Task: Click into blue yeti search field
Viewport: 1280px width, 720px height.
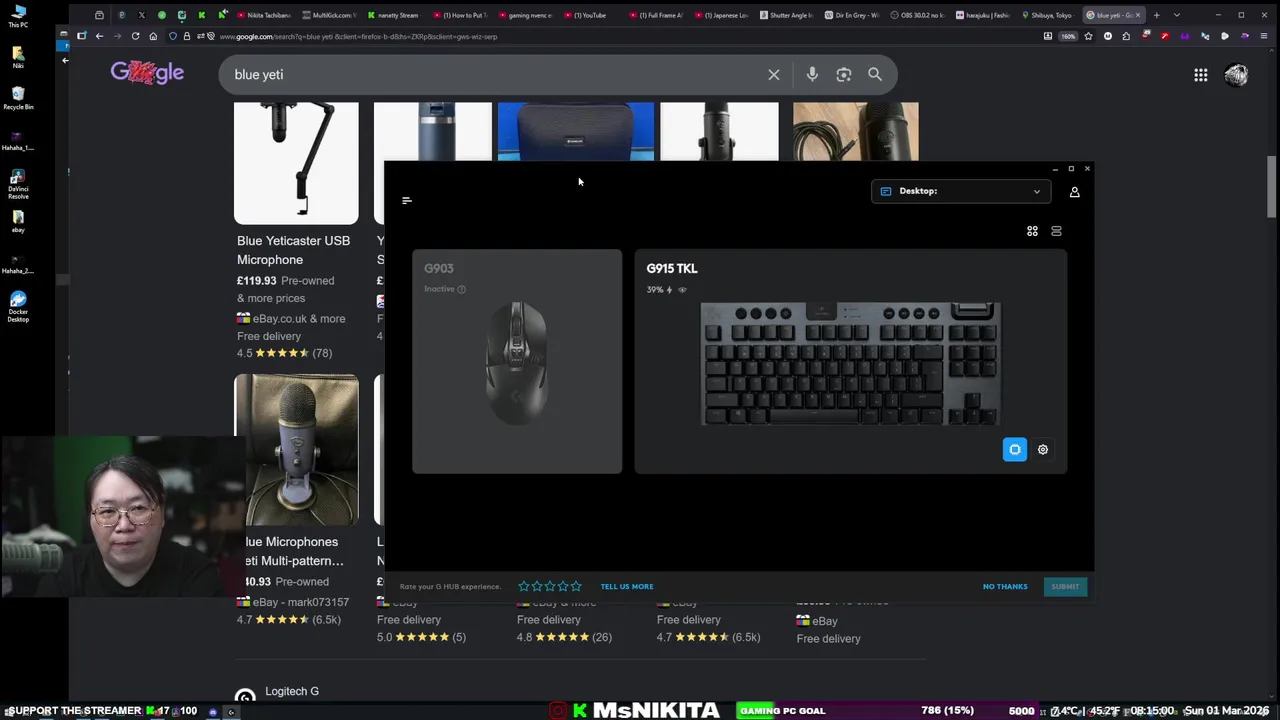Action: (495, 75)
